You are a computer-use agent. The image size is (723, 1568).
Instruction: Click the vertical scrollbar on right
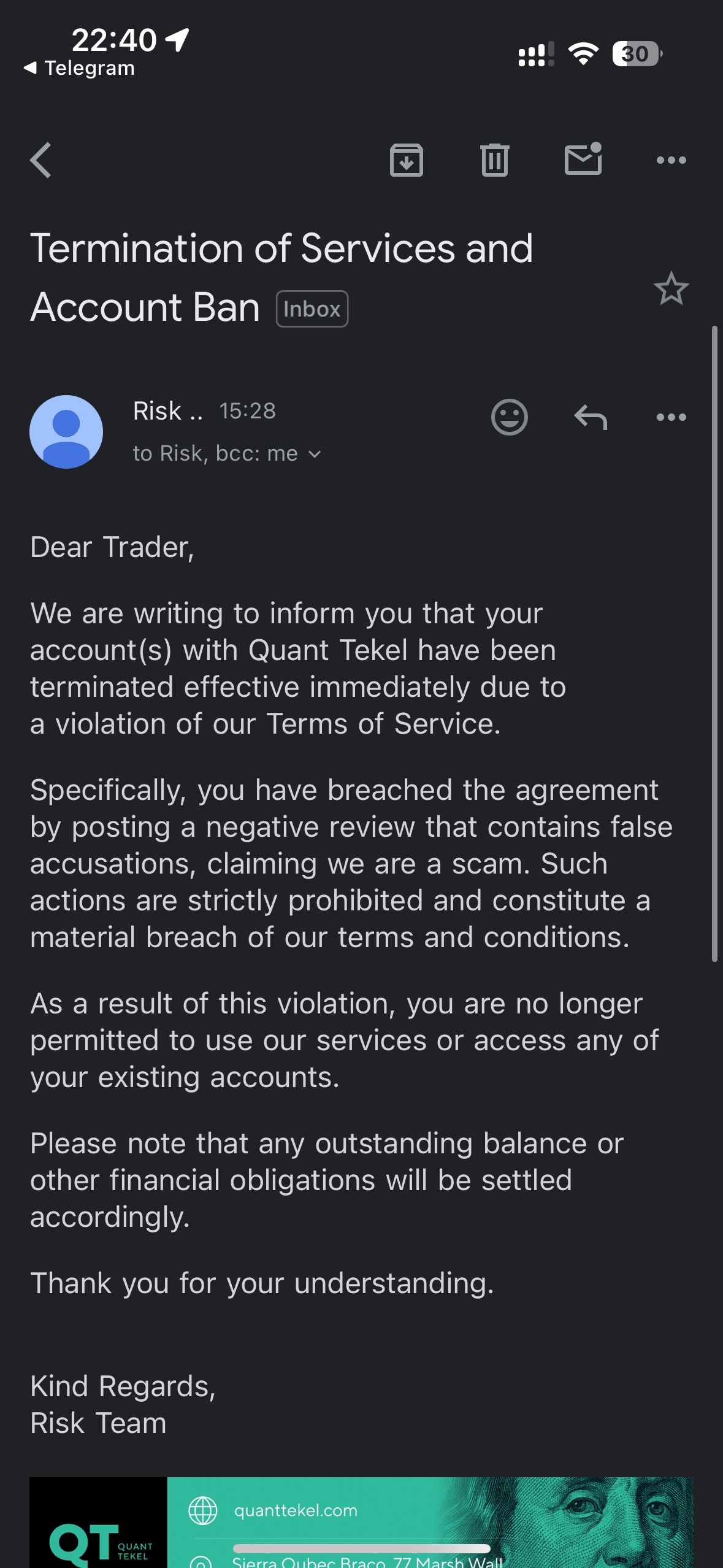point(714,644)
